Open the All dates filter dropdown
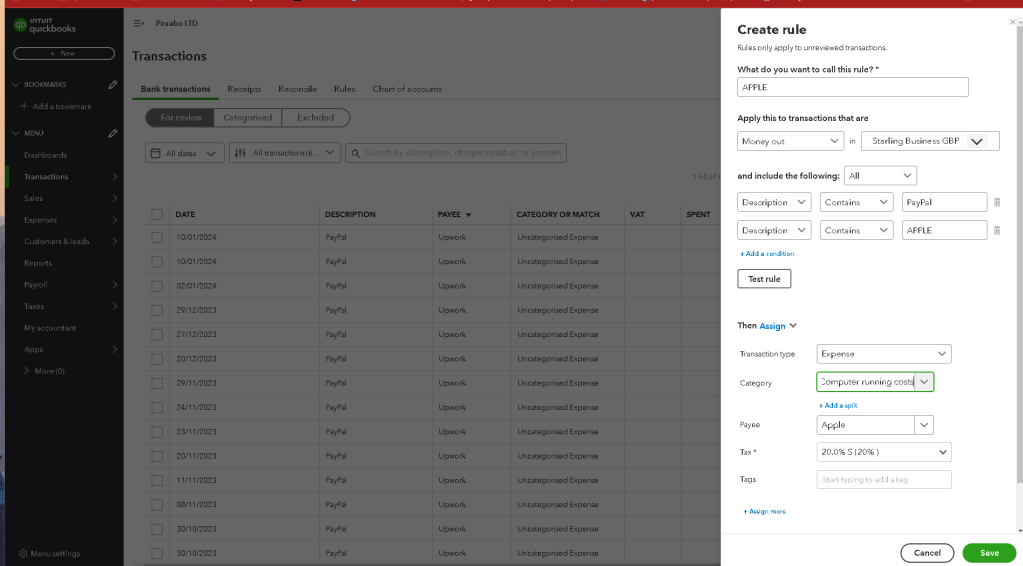1023x566 pixels. pyautogui.click(x=185, y=153)
